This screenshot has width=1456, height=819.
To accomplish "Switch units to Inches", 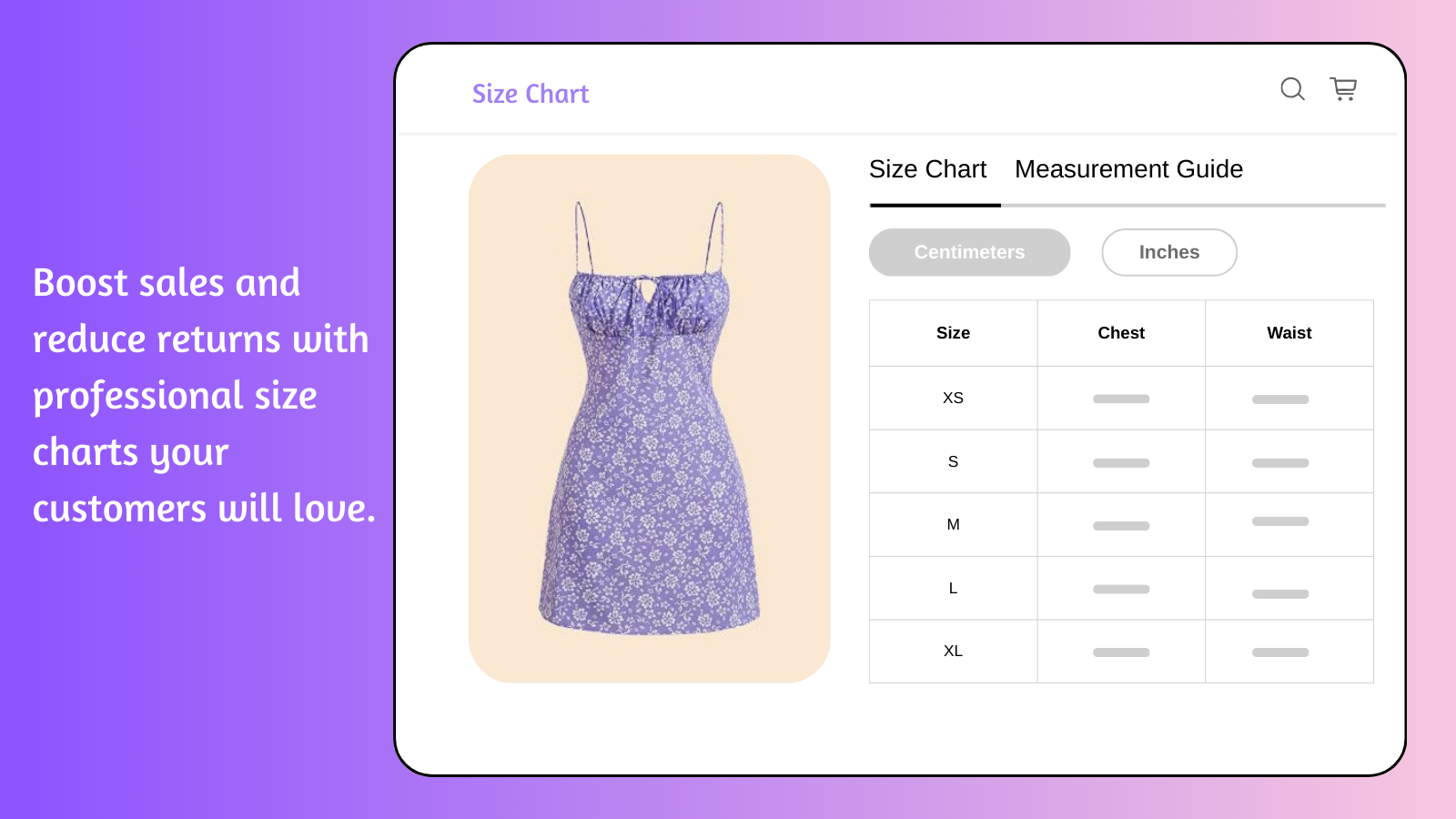I will 1168,252.
